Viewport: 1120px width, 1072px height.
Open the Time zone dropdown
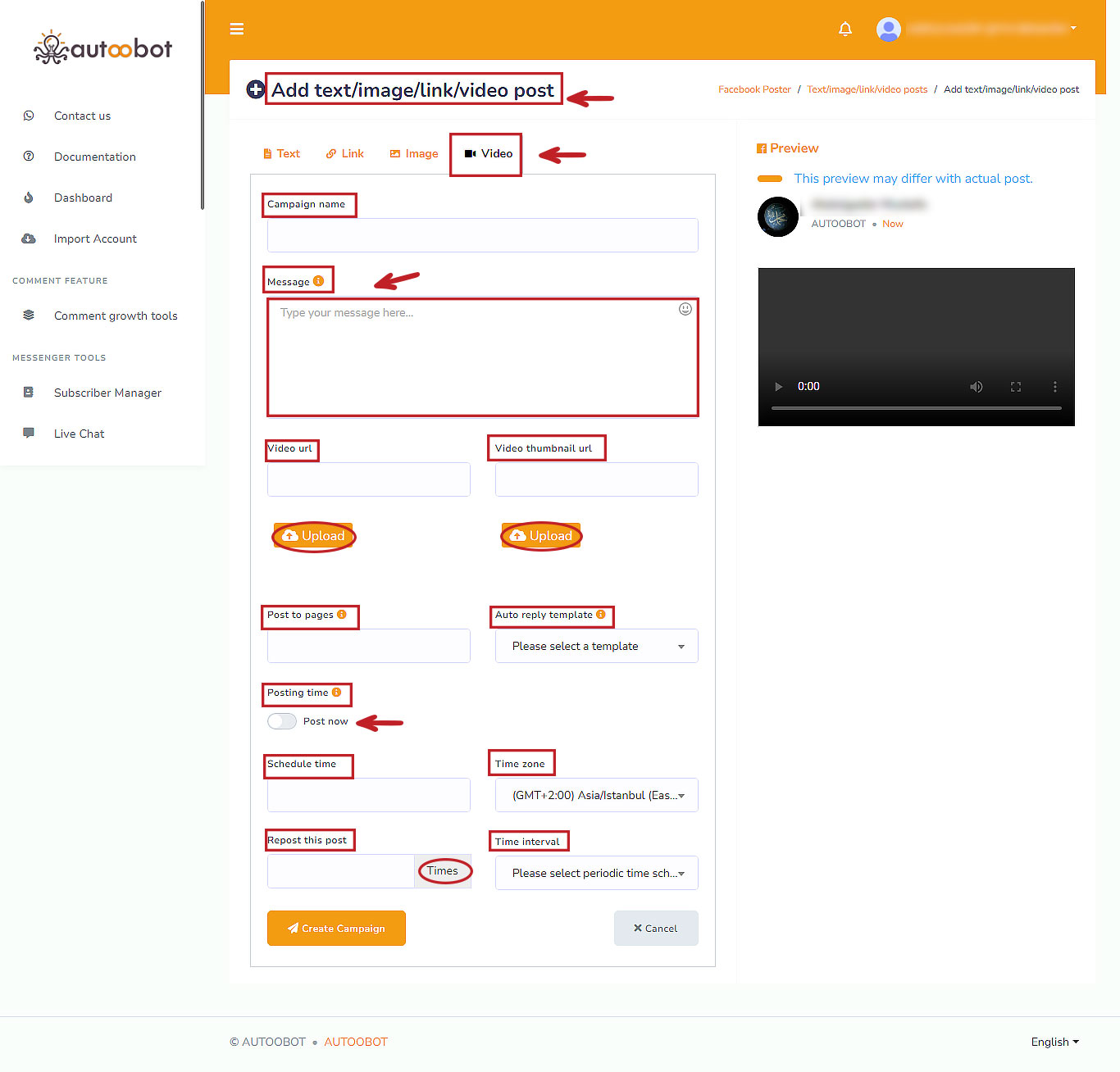[596, 795]
